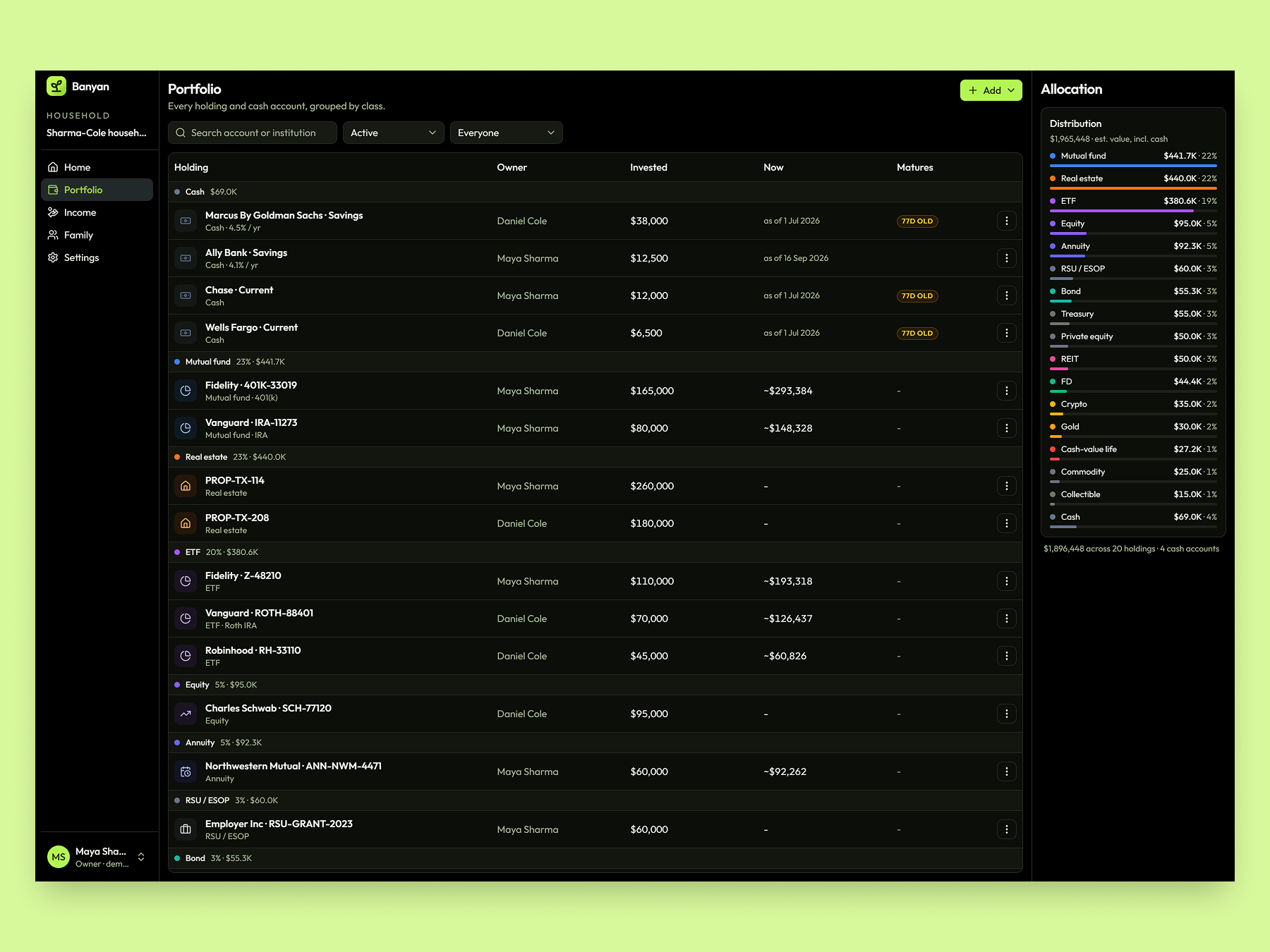Open more options for Robinhood RH-33110
Screen dimensions: 1270x952
coord(1007,656)
